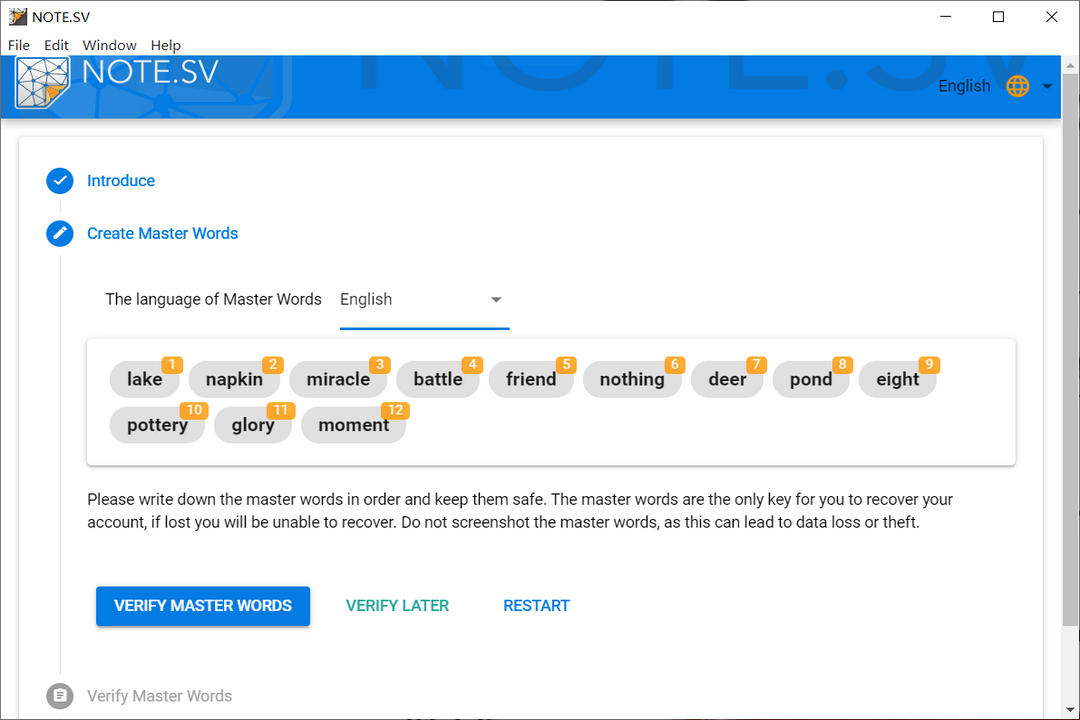Click the globe language icon

pos(1017,86)
